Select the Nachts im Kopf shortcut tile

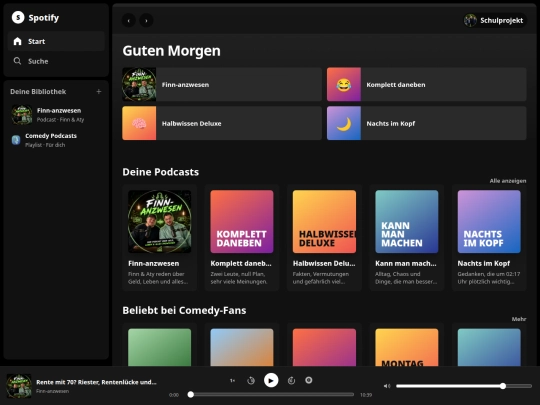[x=427, y=123]
